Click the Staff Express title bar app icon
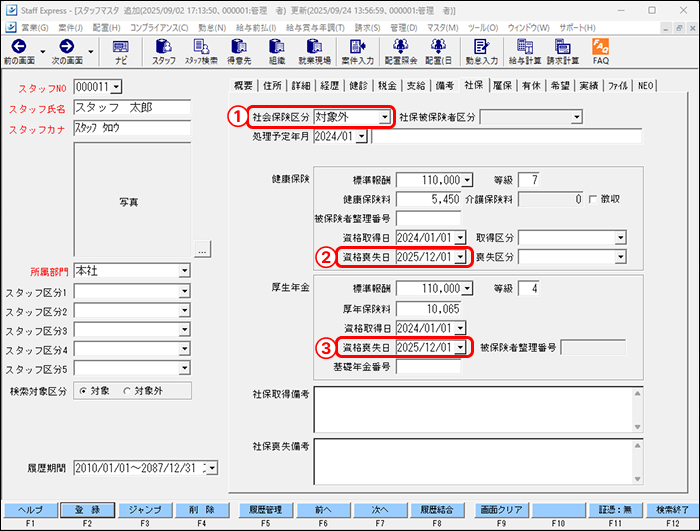 (x=11, y=10)
